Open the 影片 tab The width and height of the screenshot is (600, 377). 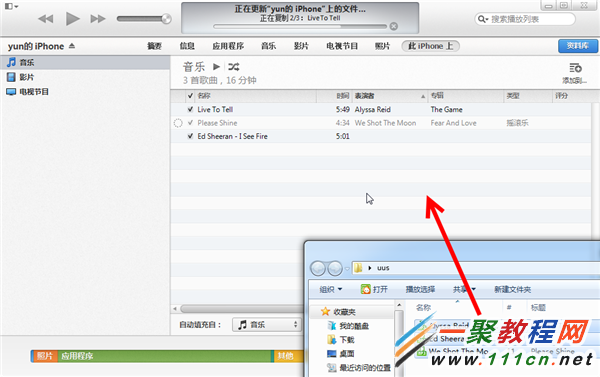[301, 46]
